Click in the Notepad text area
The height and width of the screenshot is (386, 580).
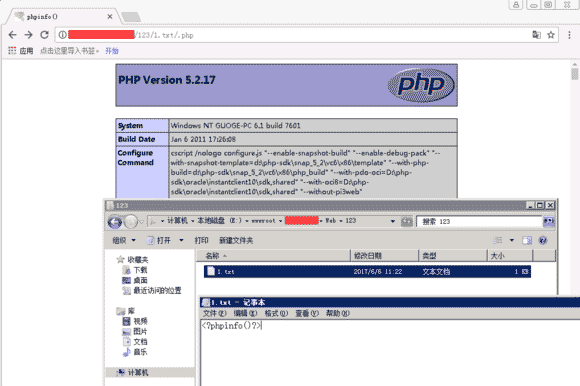click(390, 353)
